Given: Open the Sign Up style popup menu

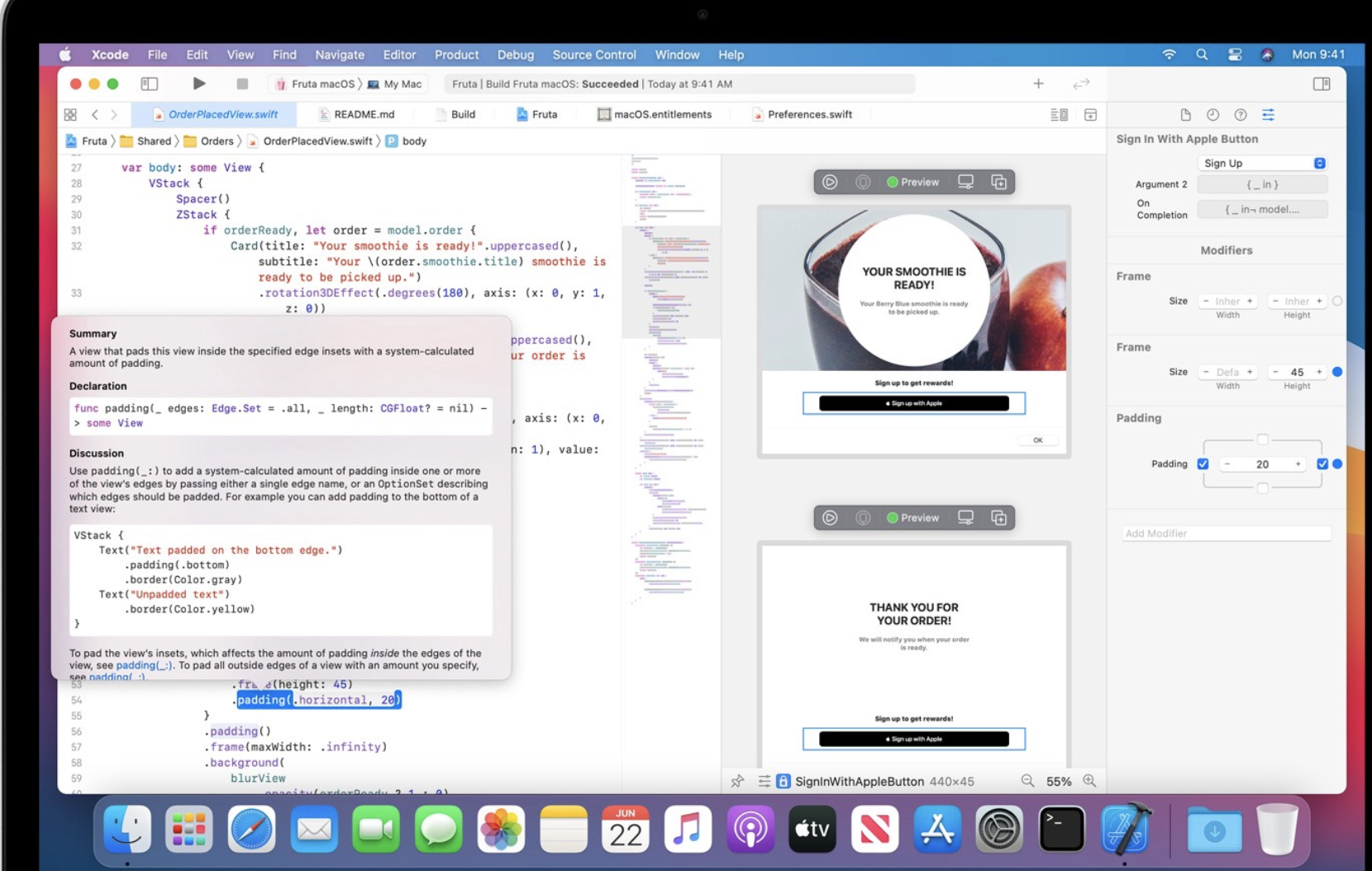Looking at the screenshot, I should click(1262, 163).
